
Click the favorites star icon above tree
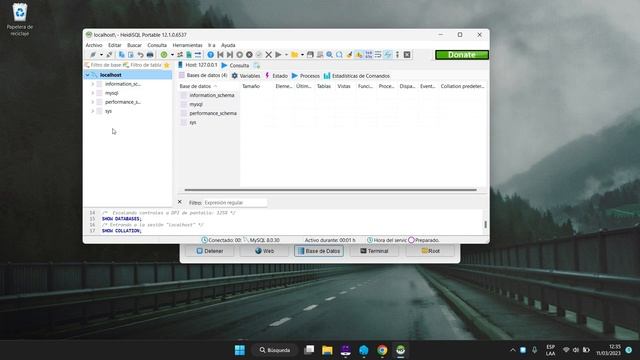click(167, 65)
